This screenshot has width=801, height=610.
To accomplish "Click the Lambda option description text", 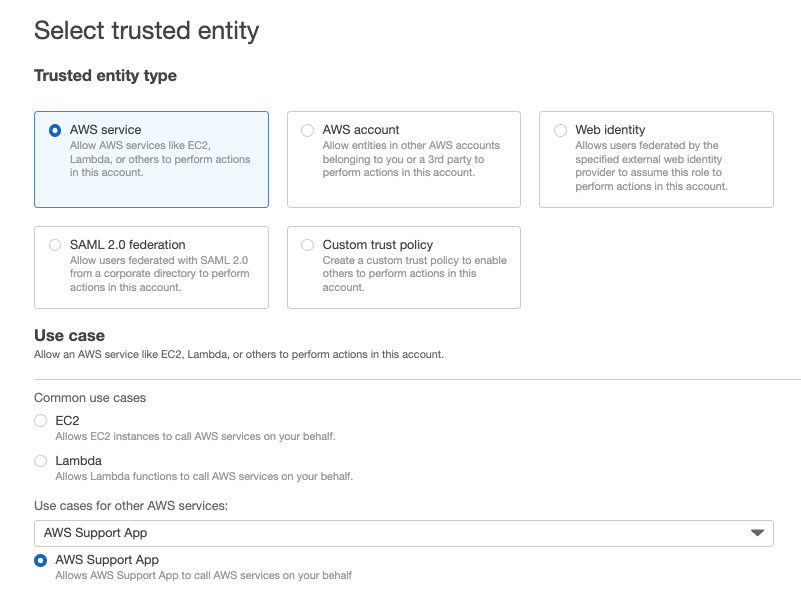I will pyautogui.click(x=204, y=476).
